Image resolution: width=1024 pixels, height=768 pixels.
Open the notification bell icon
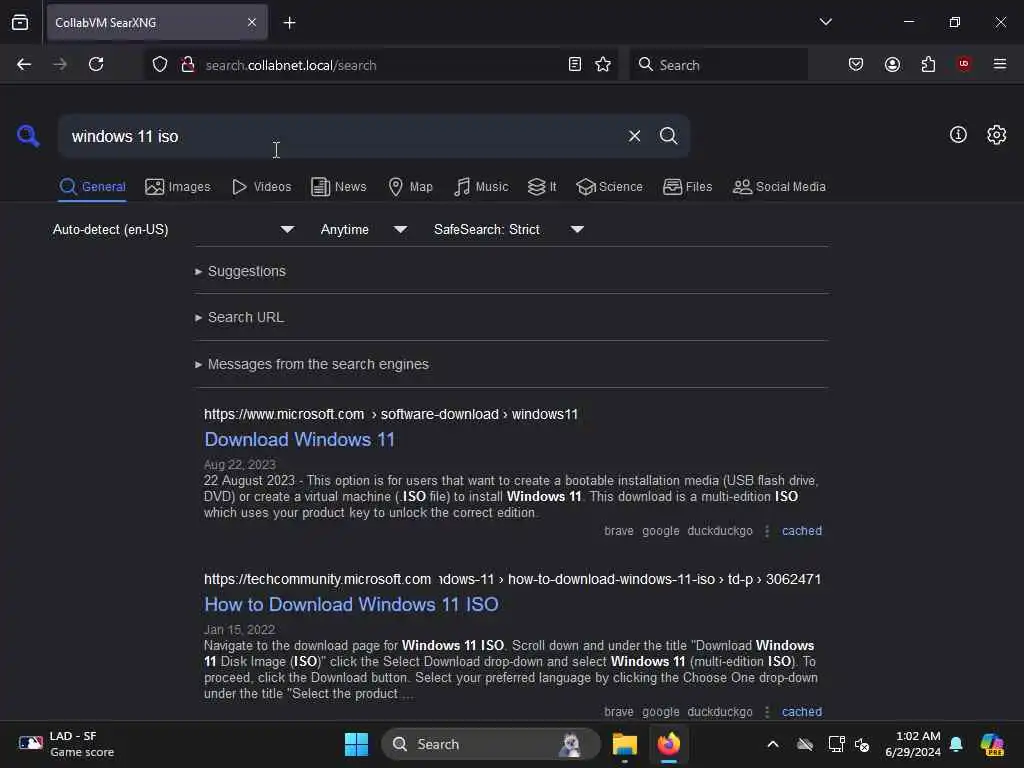956,744
